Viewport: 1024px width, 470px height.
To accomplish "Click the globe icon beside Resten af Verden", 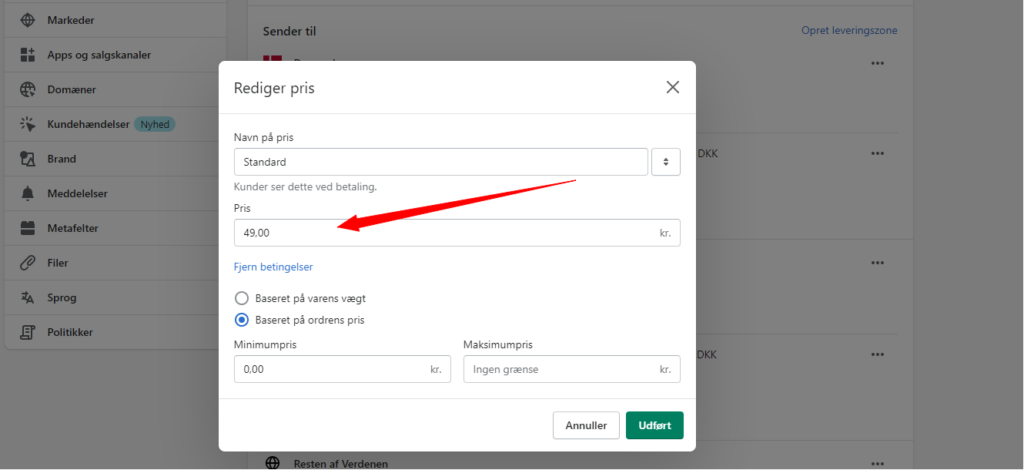I will (272, 463).
